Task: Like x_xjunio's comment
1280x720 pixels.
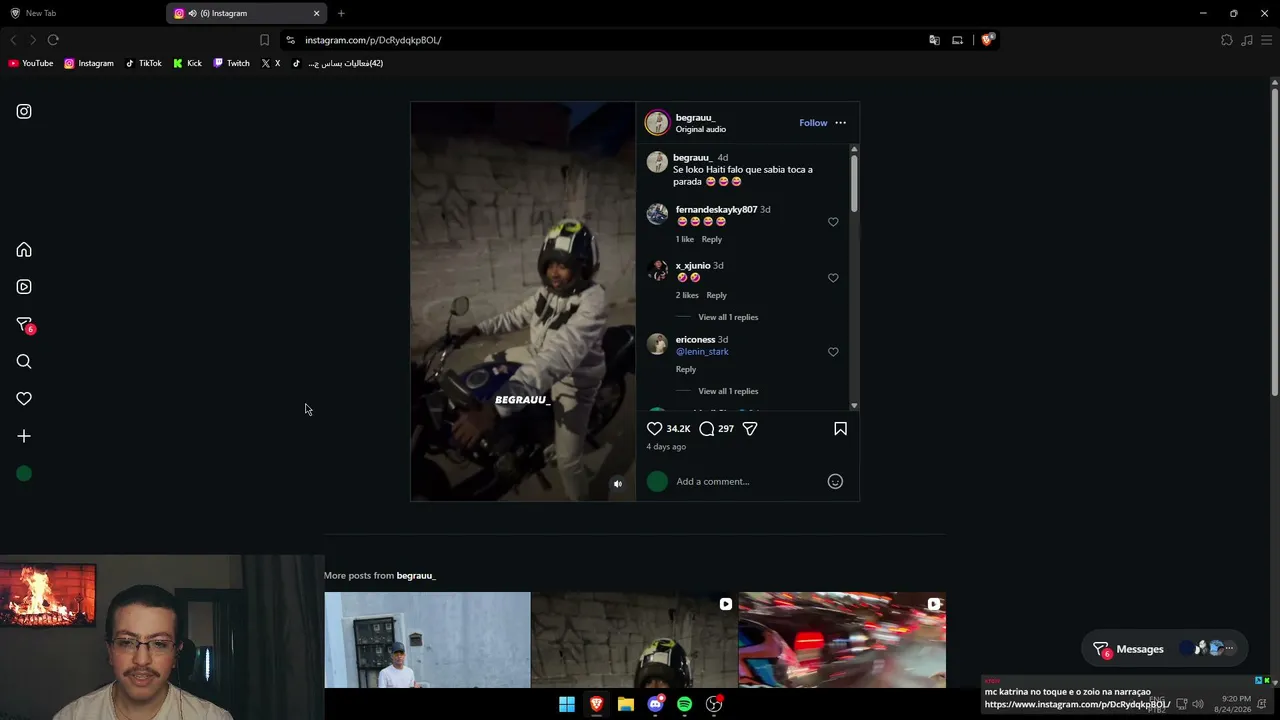Action: 833,278
